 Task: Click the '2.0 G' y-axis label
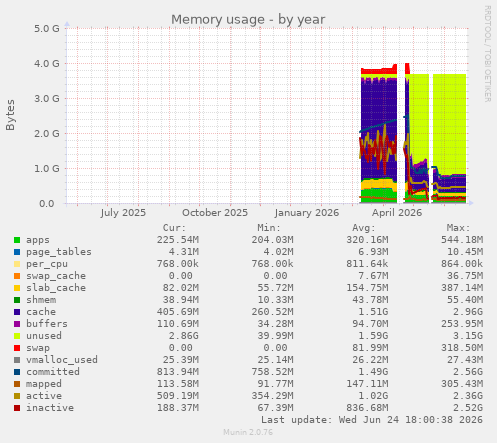(47, 134)
